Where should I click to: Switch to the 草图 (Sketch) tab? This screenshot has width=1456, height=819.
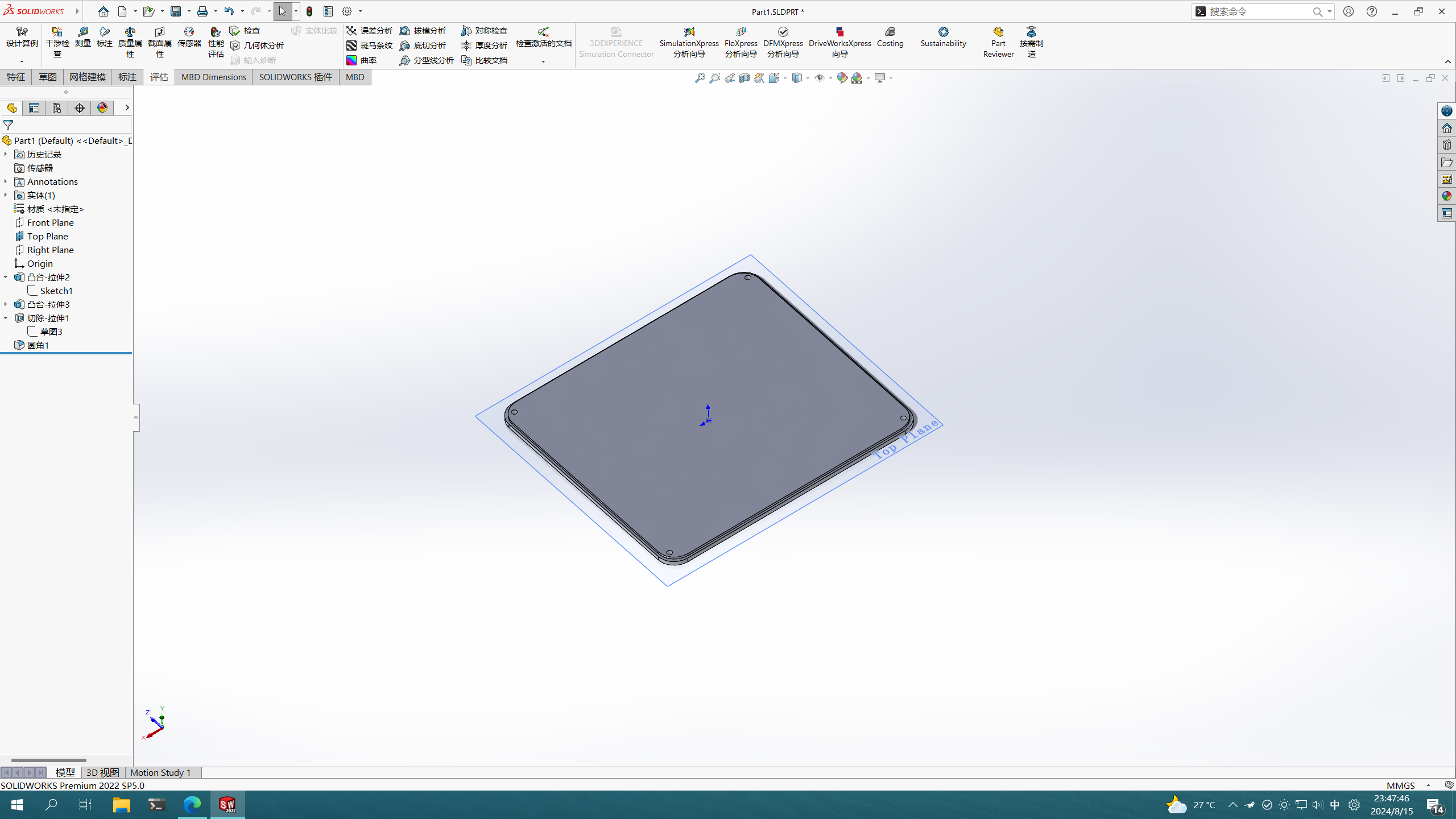click(x=47, y=77)
